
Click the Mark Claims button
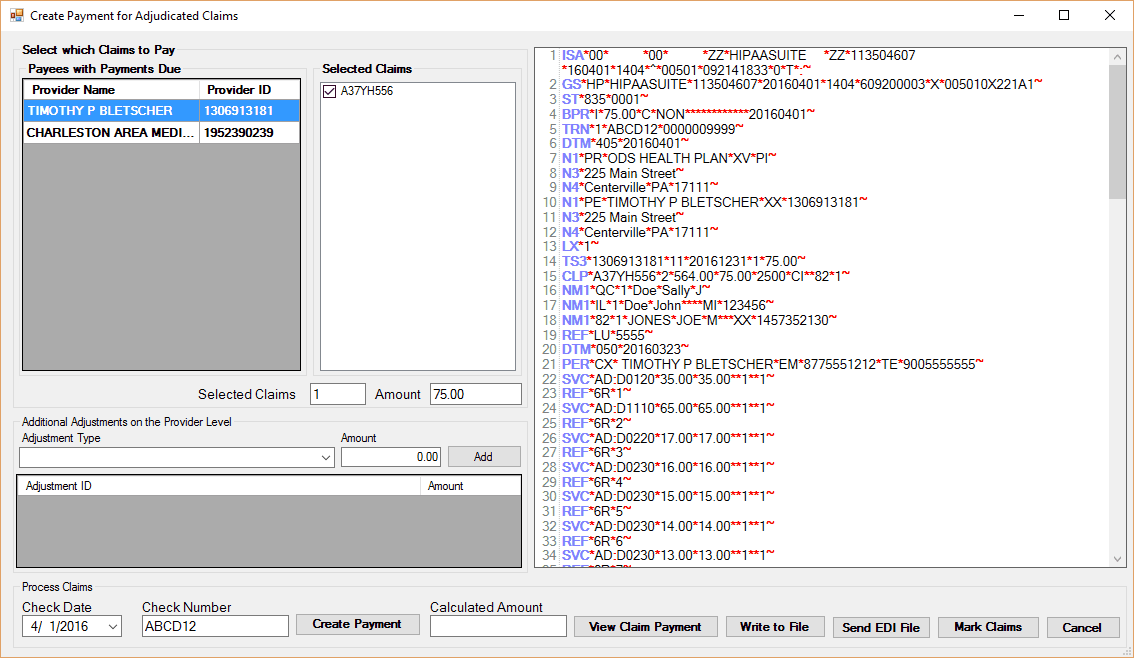point(987,627)
